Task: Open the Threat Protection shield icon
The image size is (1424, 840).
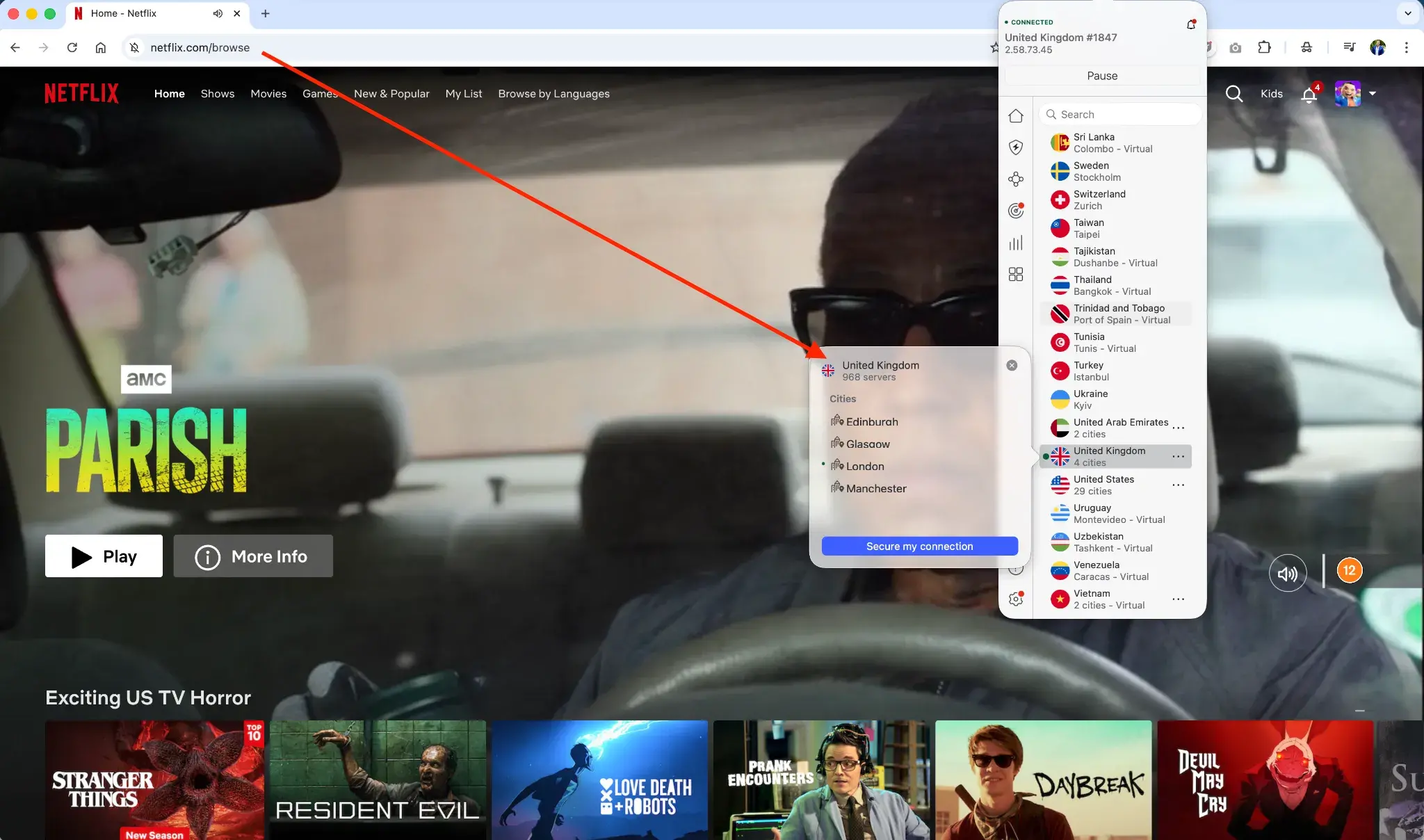Action: pyautogui.click(x=1016, y=147)
